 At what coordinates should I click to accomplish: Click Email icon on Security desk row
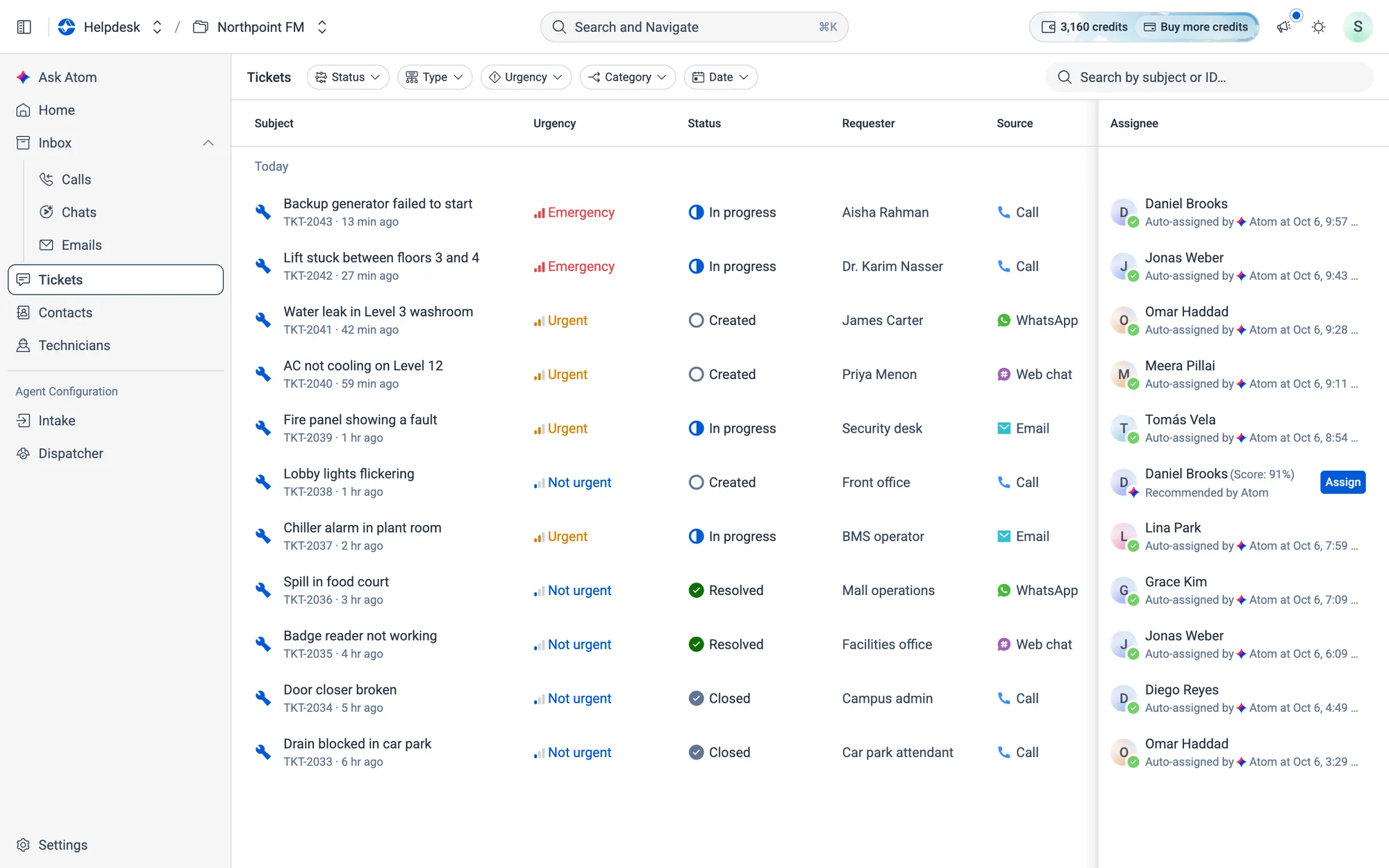point(1004,428)
